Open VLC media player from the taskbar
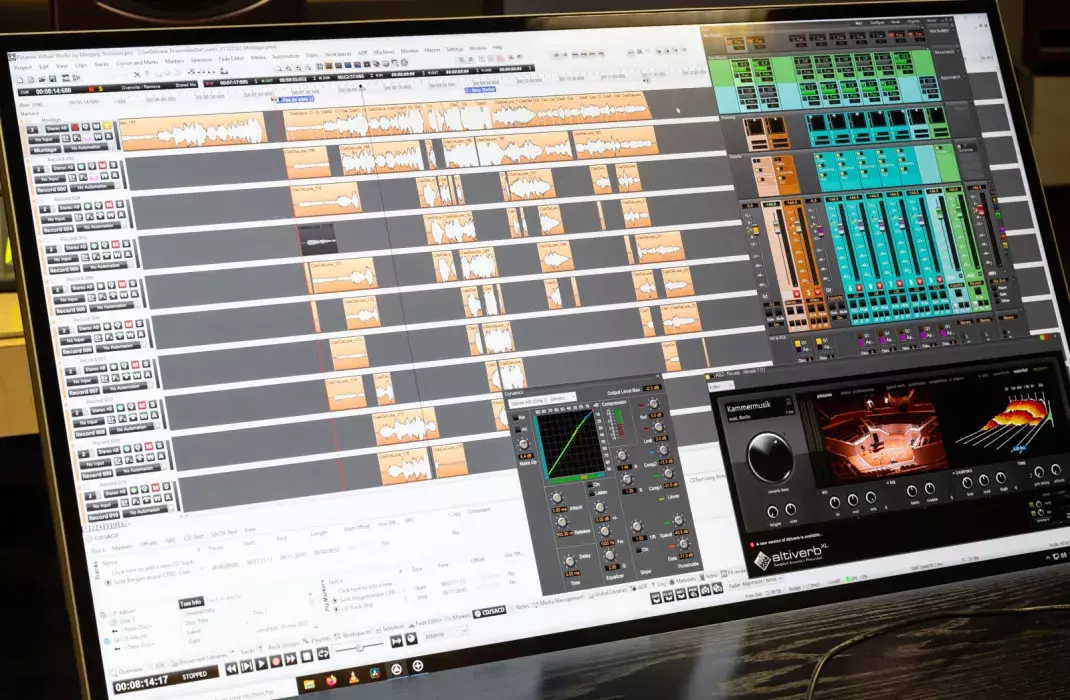This screenshot has width=1070, height=700. [x=353, y=677]
